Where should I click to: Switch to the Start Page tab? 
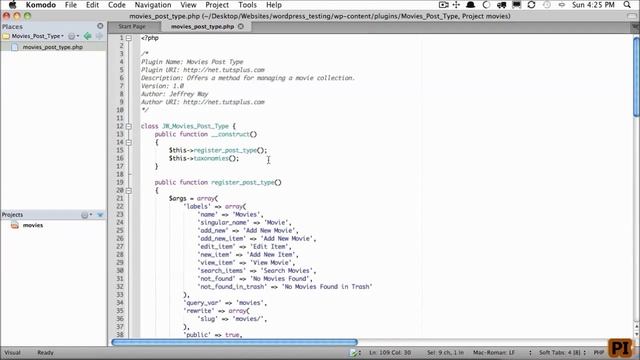pyautogui.click(x=132, y=27)
